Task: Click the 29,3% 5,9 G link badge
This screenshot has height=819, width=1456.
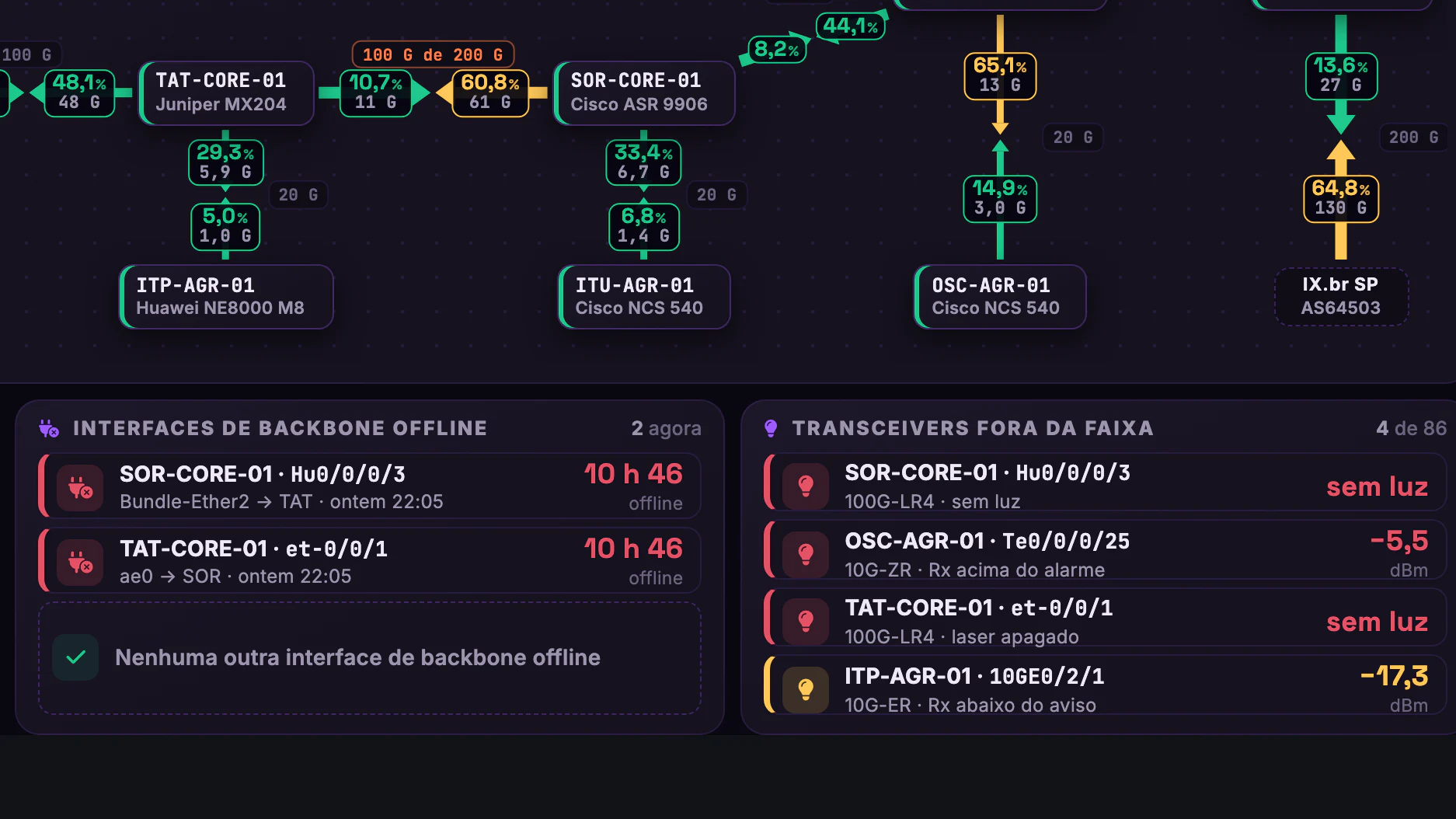Action: click(x=225, y=162)
